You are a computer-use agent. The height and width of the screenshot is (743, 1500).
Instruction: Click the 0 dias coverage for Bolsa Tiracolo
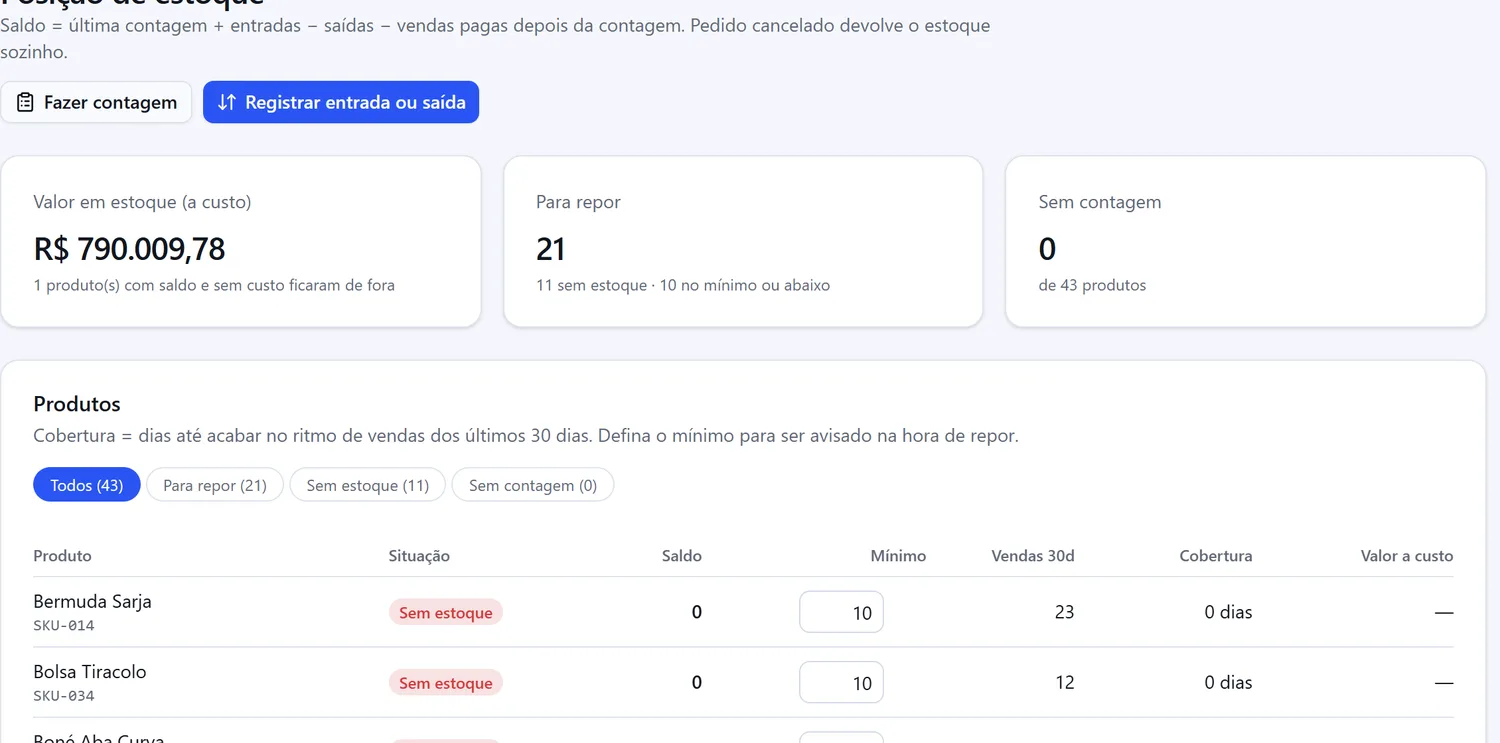[1228, 683]
